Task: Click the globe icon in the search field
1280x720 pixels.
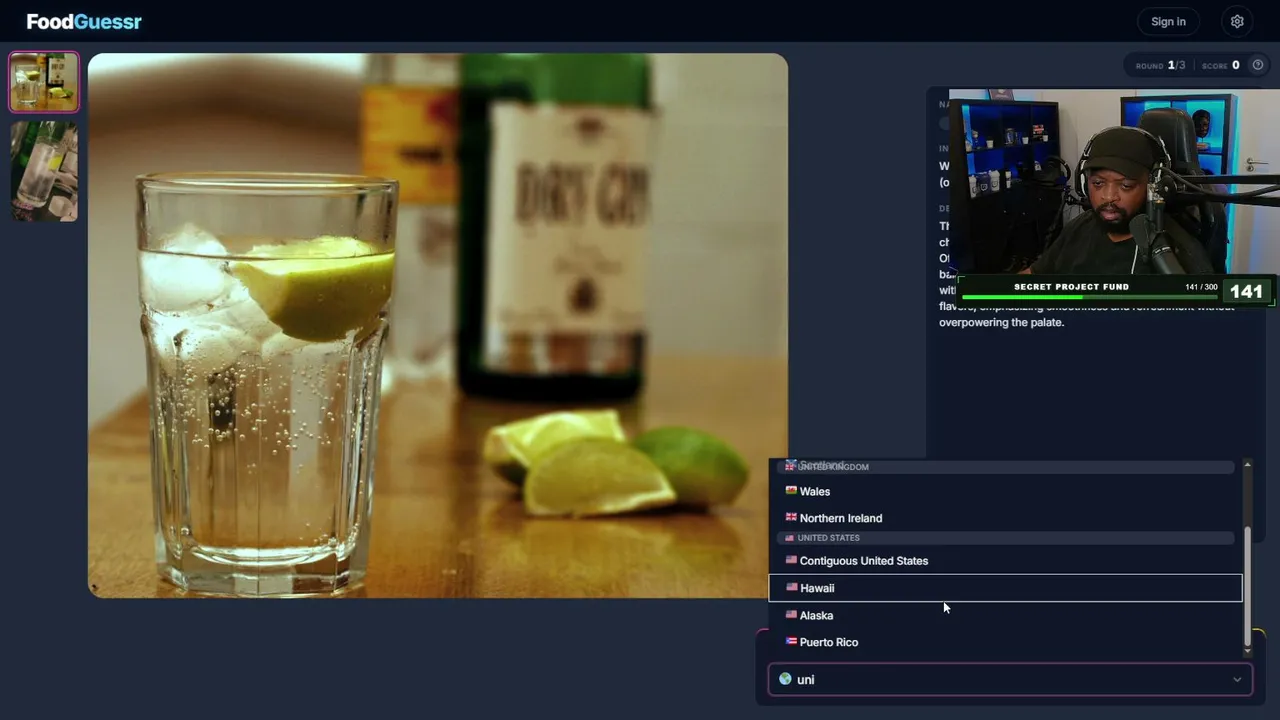Action: (x=785, y=679)
